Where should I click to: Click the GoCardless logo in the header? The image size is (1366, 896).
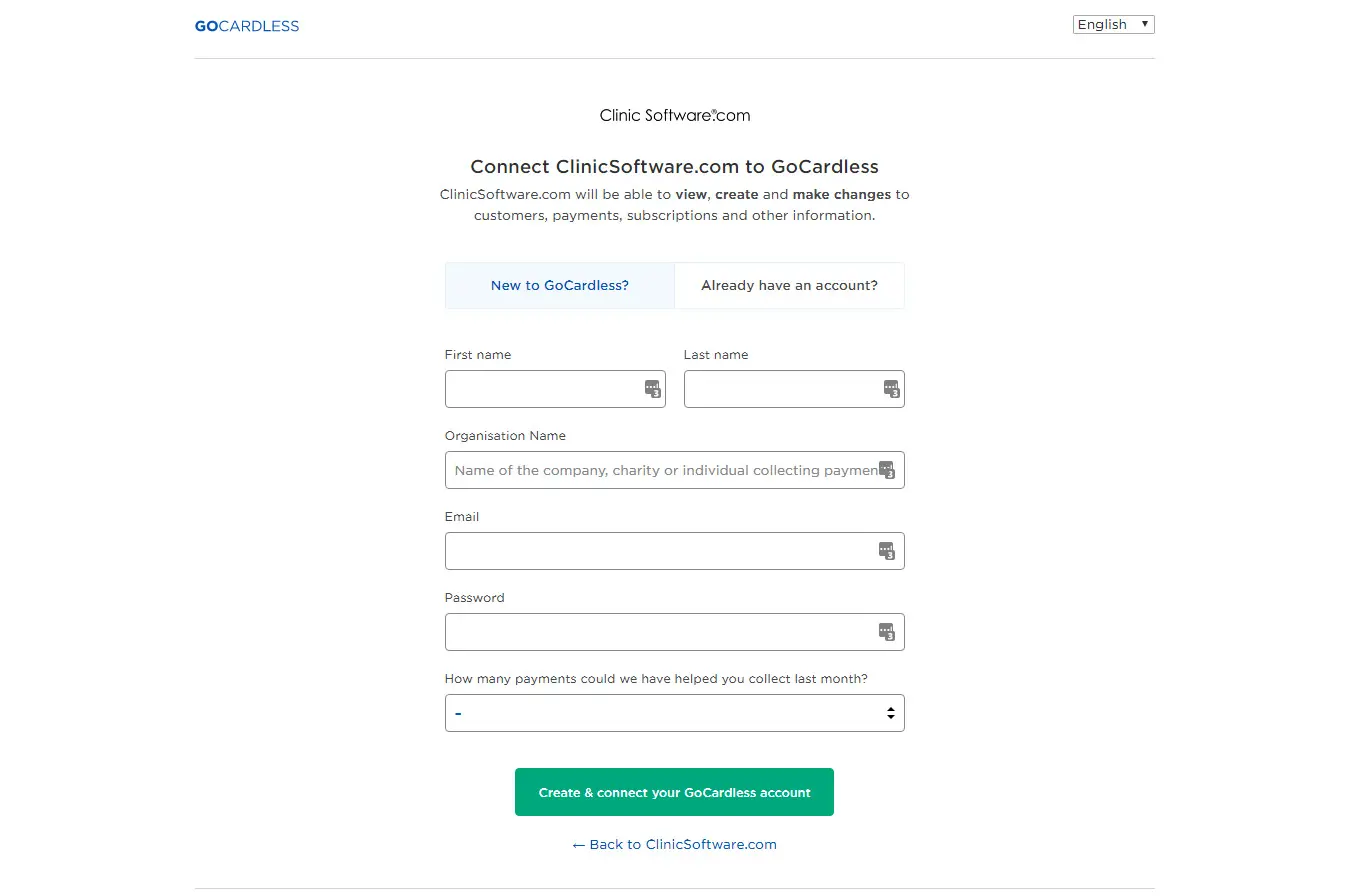[x=247, y=26]
